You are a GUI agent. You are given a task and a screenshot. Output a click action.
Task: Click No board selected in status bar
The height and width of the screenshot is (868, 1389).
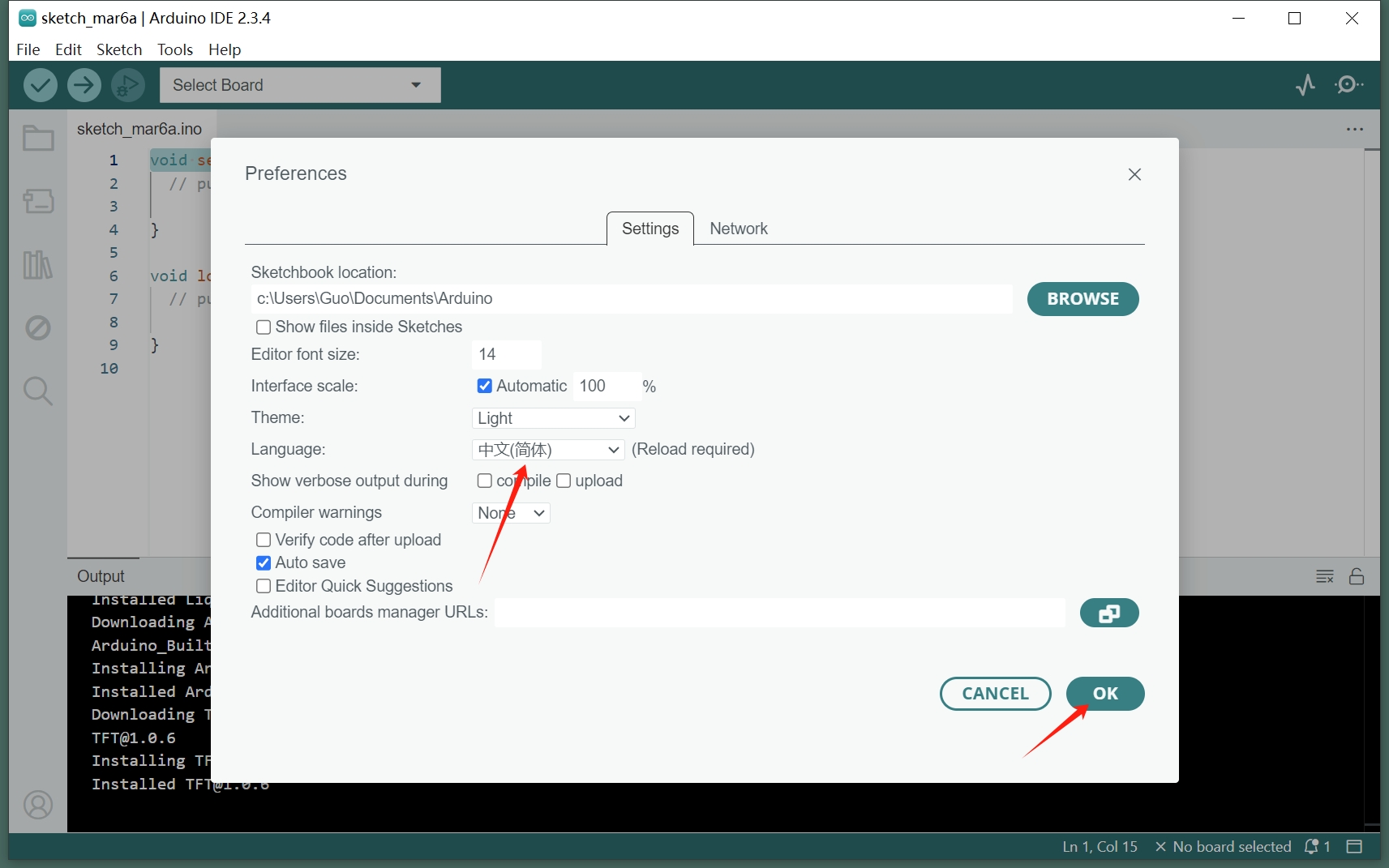[1223, 846]
